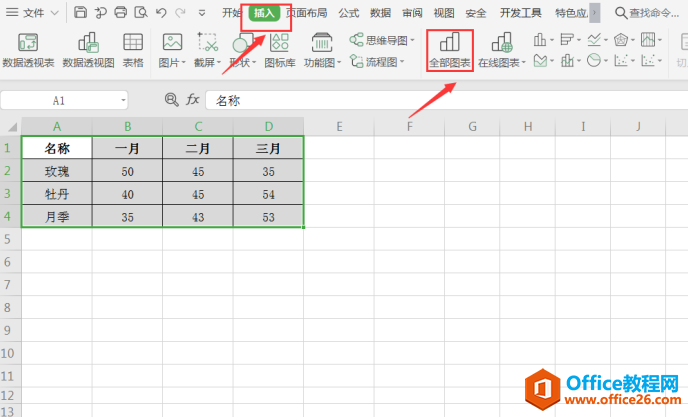688x417 pixels.
Task: Click the fx insert function icon
Action: click(193, 100)
